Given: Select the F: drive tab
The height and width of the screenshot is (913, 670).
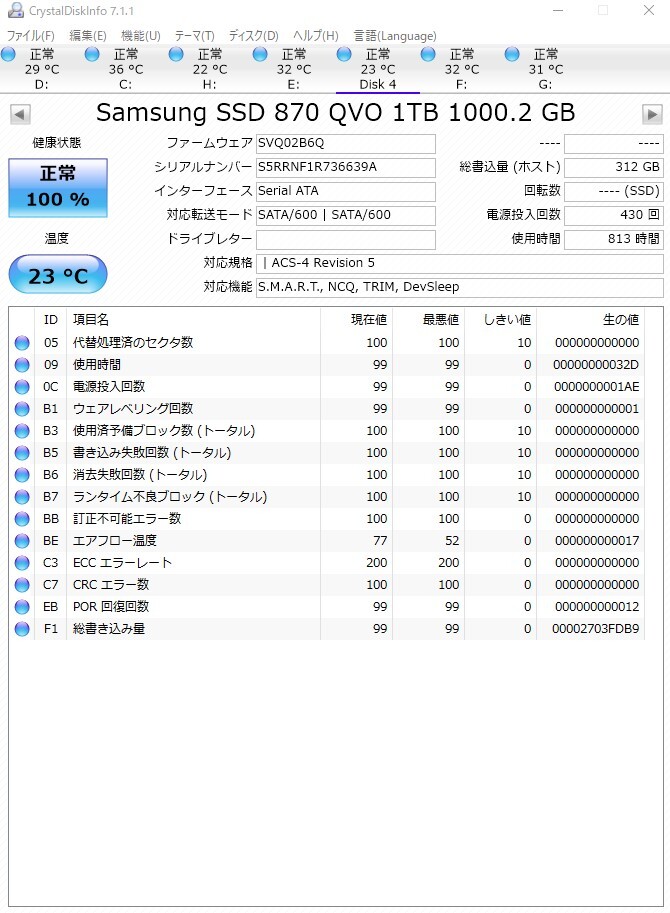Looking at the screenshot, I should tap(462, 69).
